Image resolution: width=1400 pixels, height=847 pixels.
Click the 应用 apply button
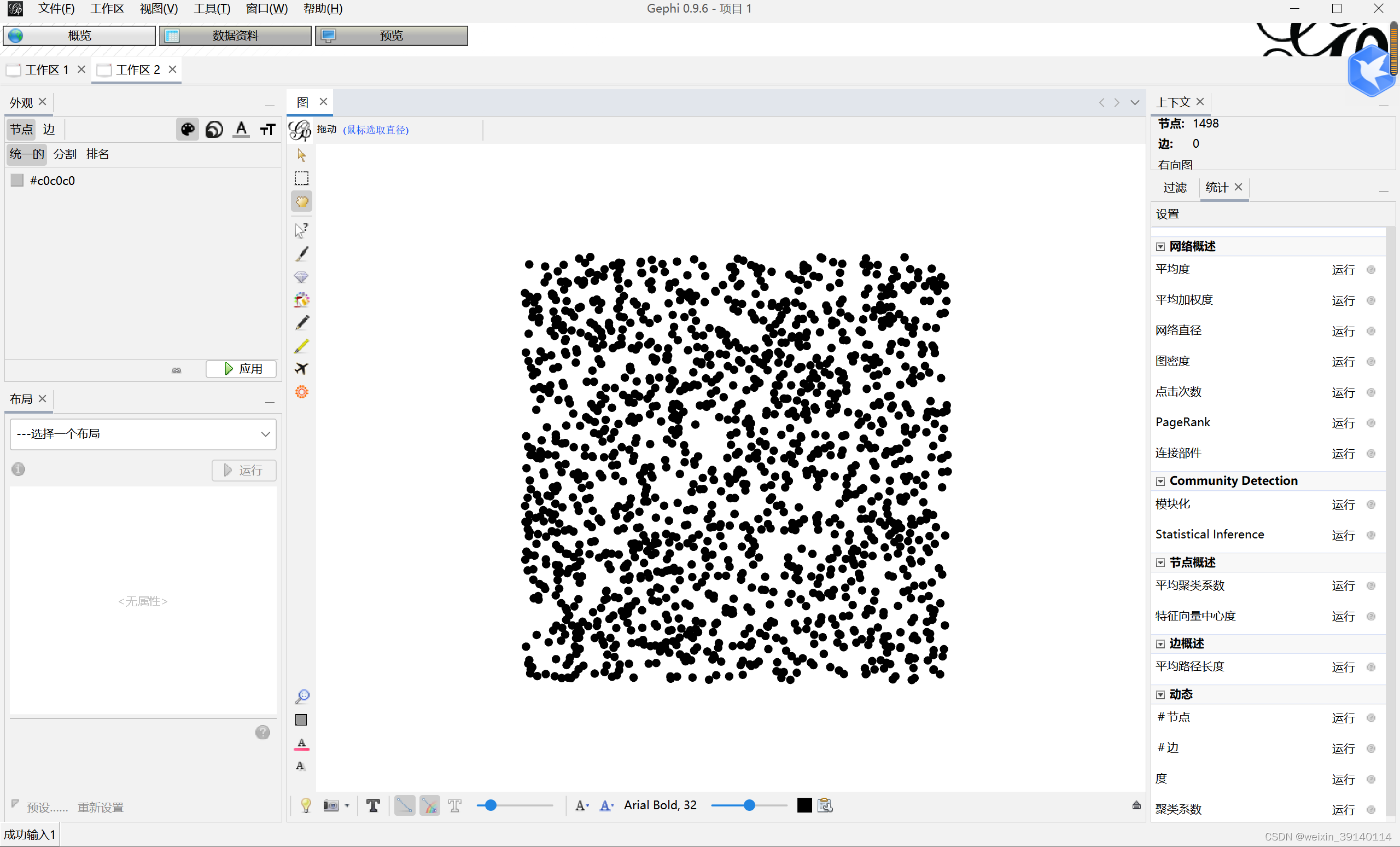[242, 368]
